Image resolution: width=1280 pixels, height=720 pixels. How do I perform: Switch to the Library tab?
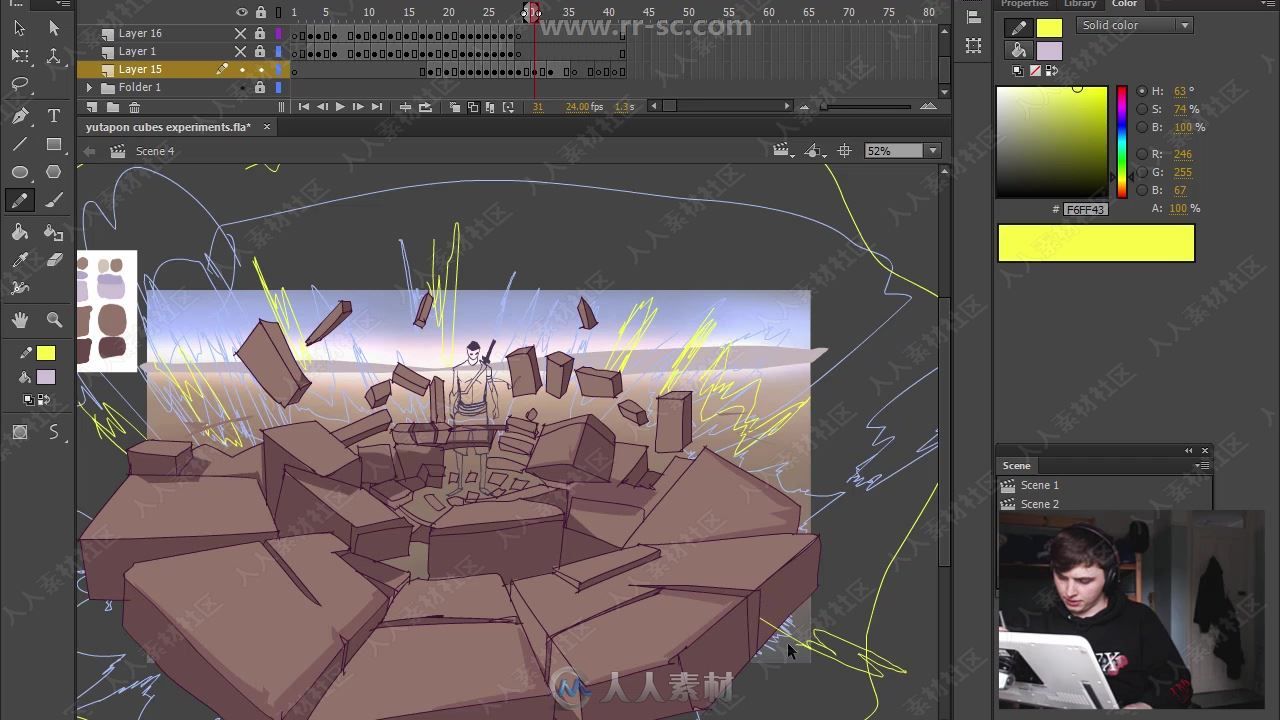click(x=1080, y=4)
